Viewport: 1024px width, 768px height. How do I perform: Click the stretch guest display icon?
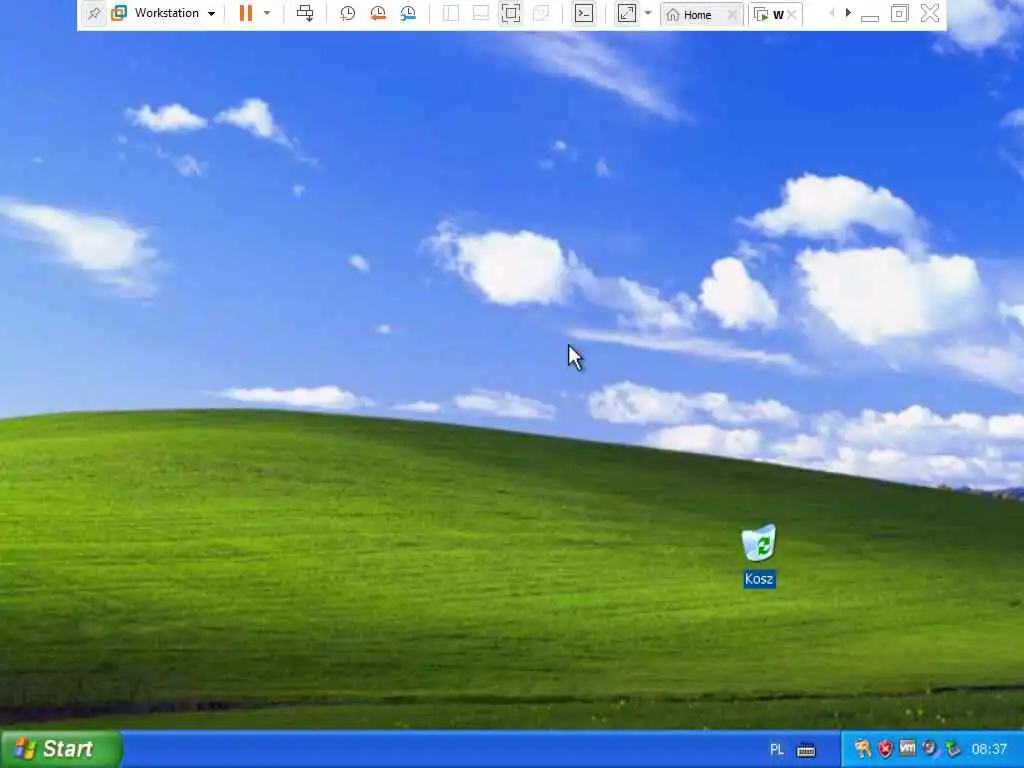pos(626,14)
